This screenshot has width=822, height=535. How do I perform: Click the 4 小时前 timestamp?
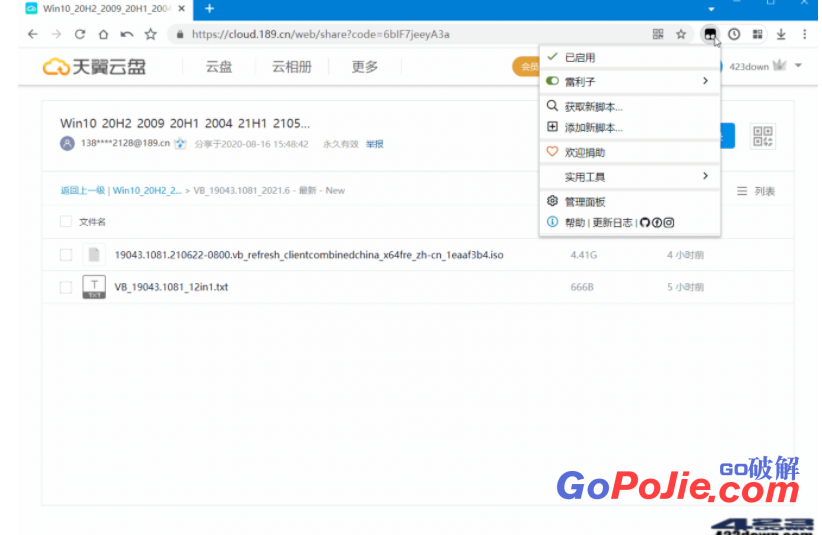click(685, 255)
